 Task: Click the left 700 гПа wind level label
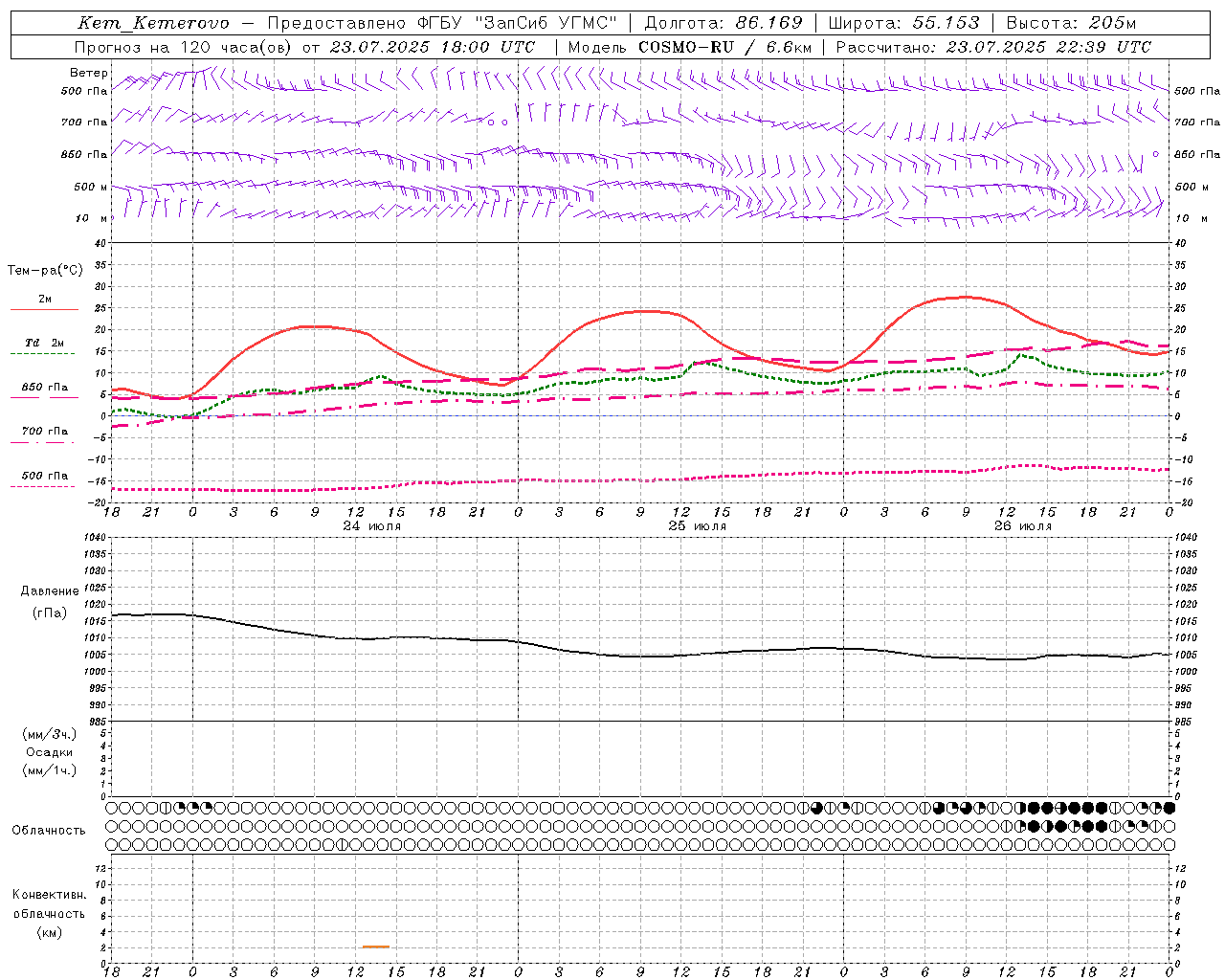coord(84,122)
